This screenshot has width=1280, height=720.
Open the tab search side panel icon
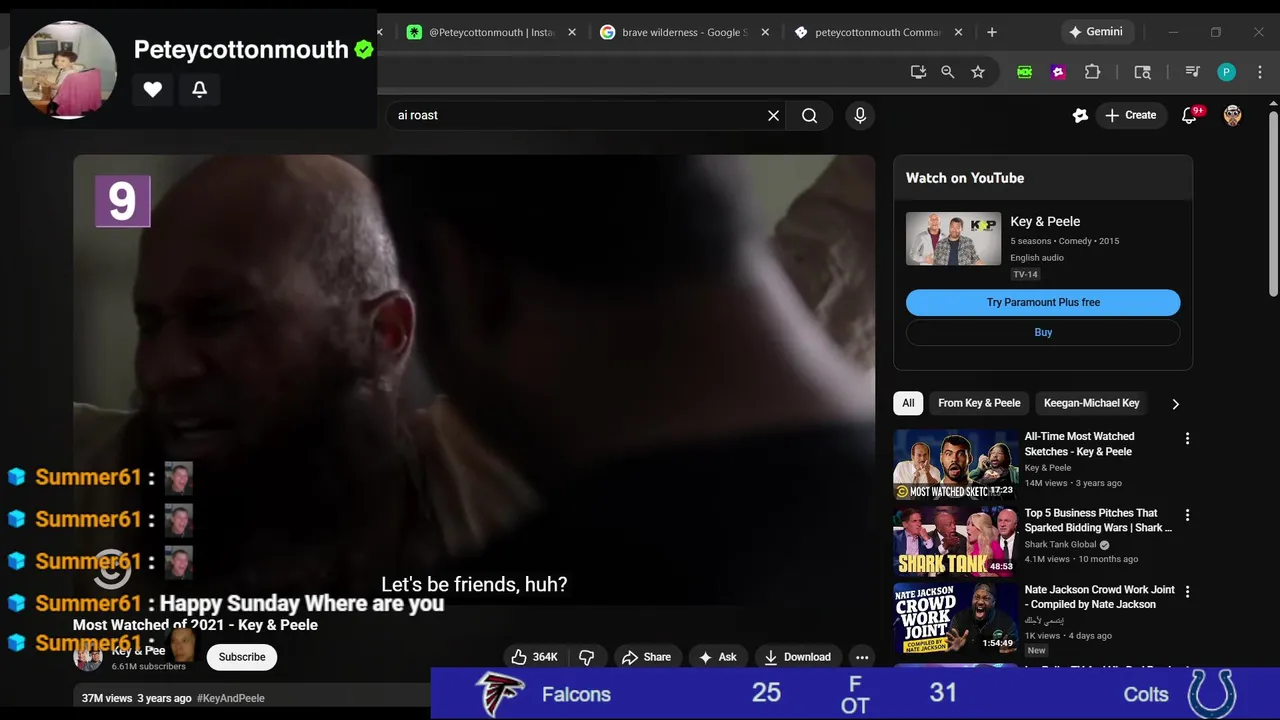tap(1142, 72)
